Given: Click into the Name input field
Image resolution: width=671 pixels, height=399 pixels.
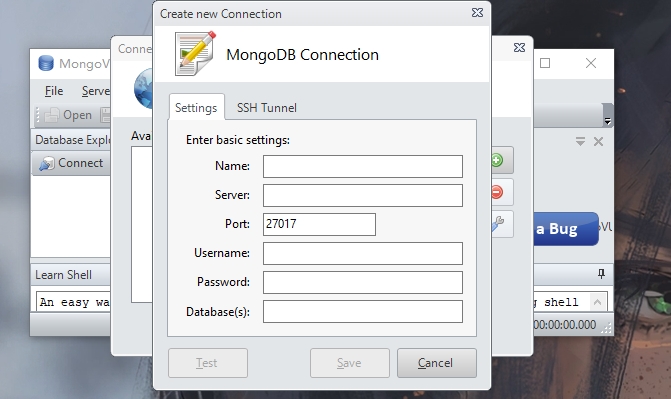Looking at the screenshot, I should [x=362, y=167].
